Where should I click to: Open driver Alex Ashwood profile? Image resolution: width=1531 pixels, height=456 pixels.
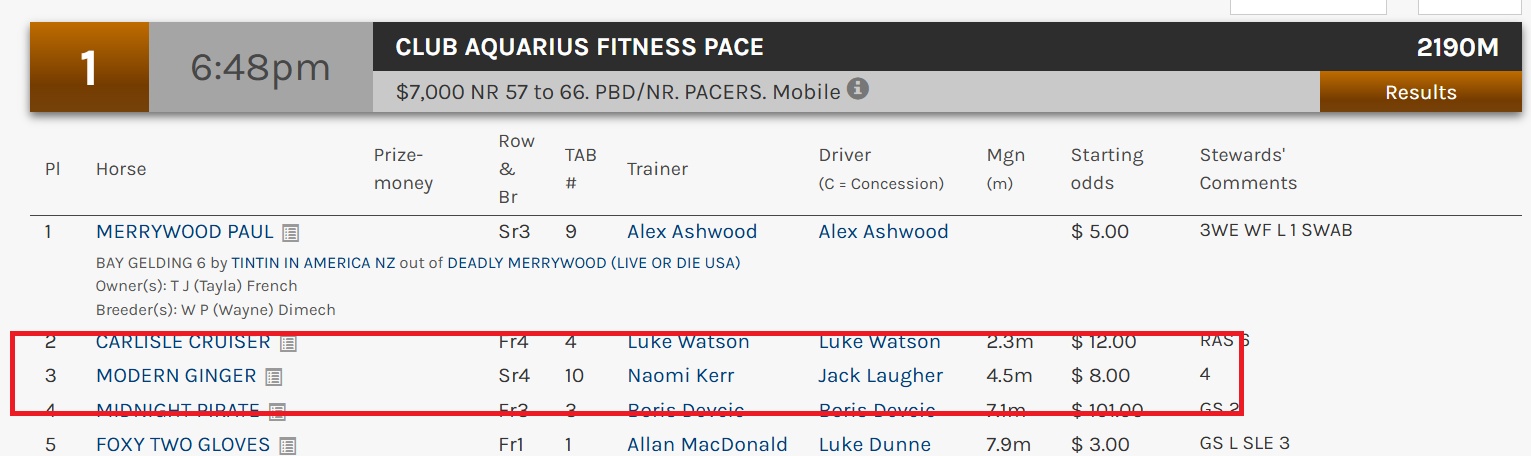[883, 232]
